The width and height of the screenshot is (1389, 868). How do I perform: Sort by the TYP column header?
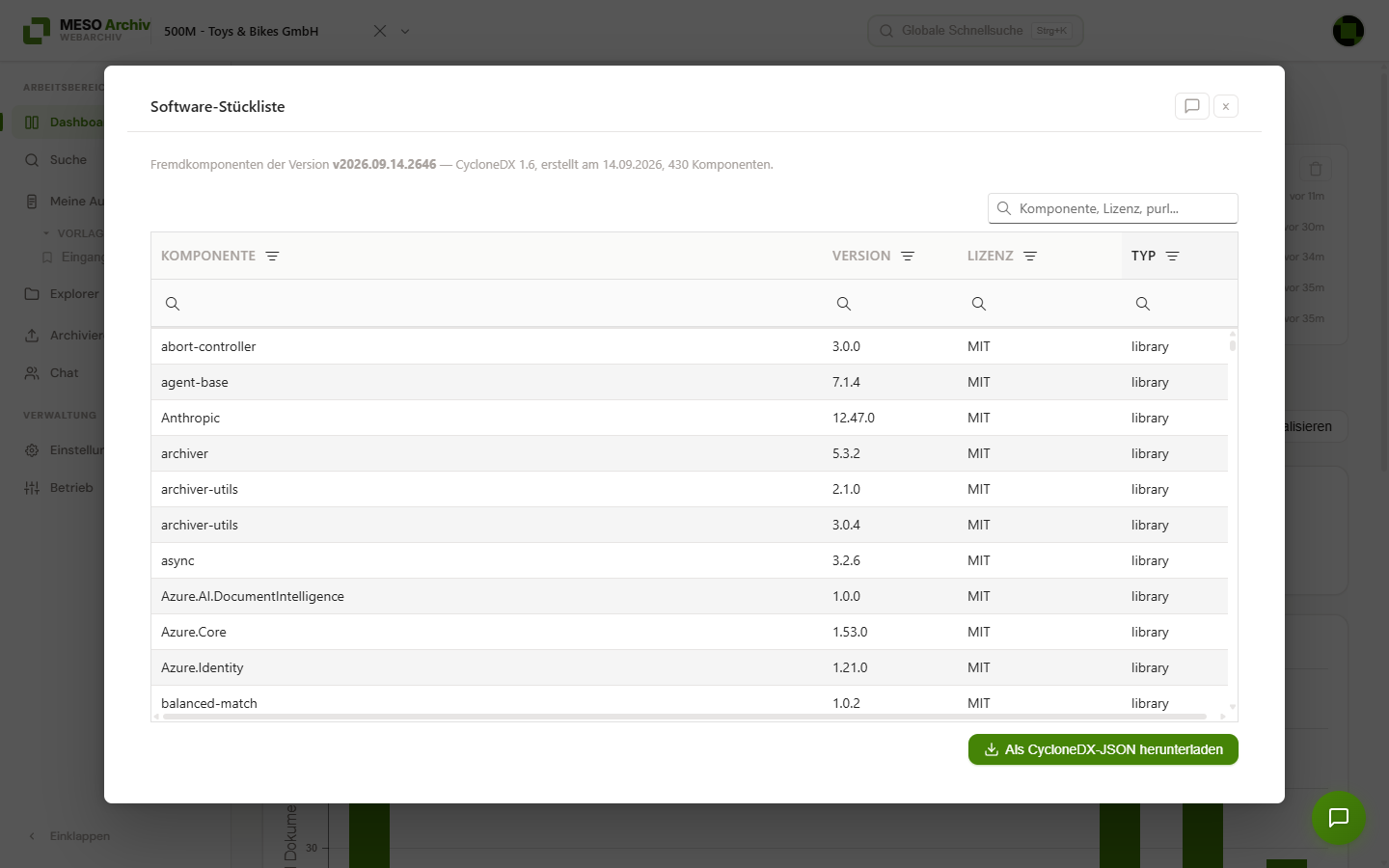pyautogui.click(x=1143, y=256)
